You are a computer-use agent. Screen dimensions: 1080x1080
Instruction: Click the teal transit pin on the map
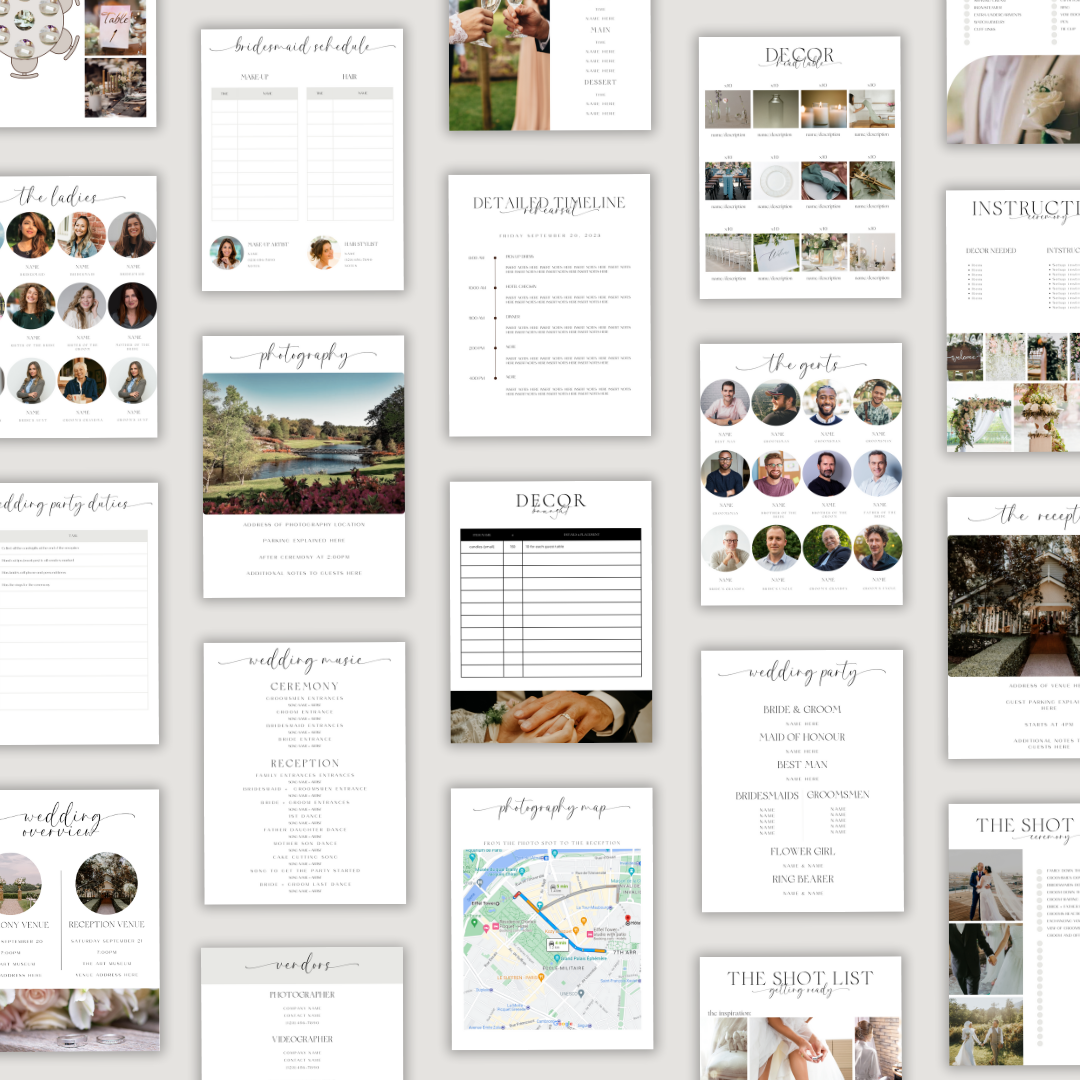click(x=539, y=906)
